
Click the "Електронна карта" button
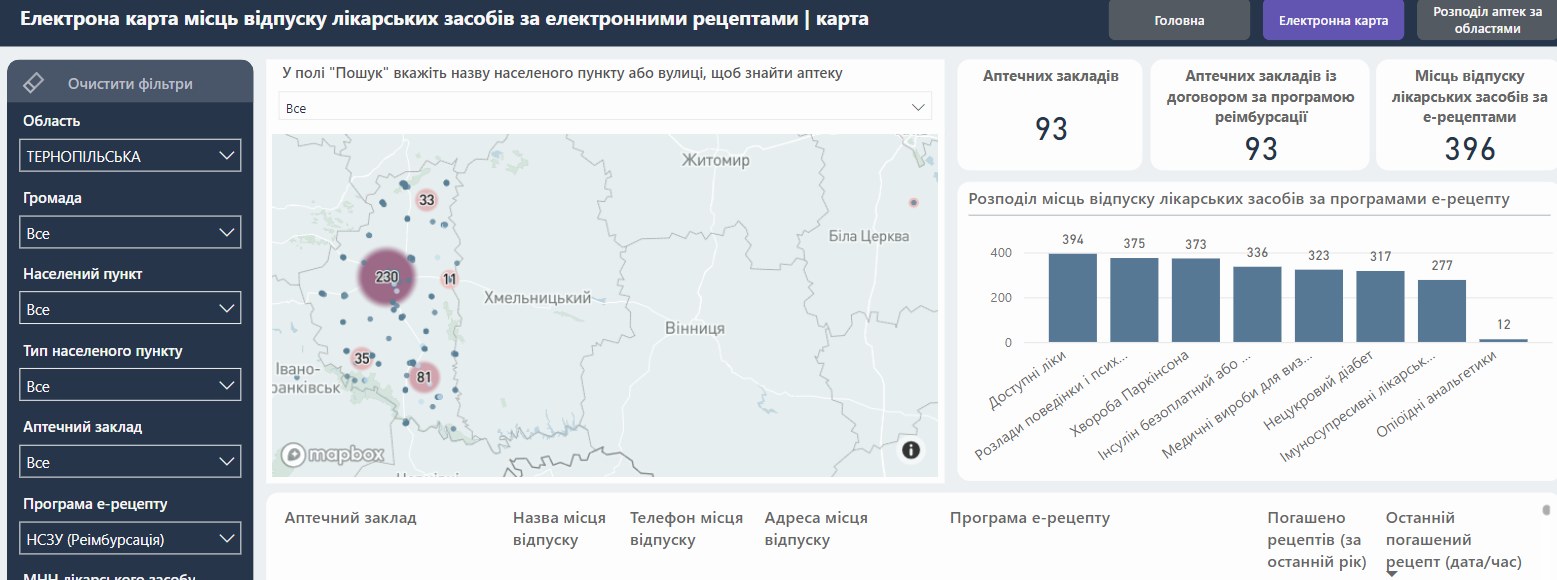coord(1332,20)
